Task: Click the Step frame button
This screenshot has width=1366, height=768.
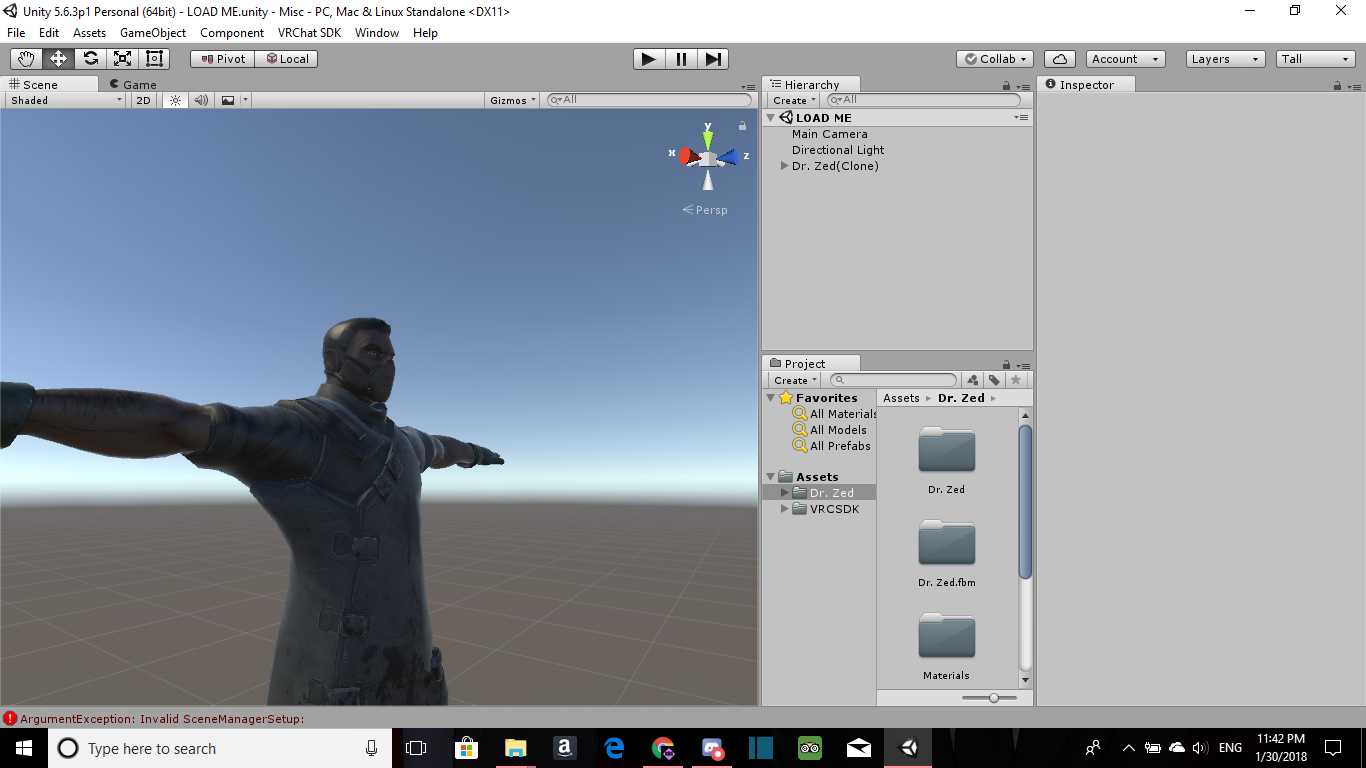Action: click(713, 59)
